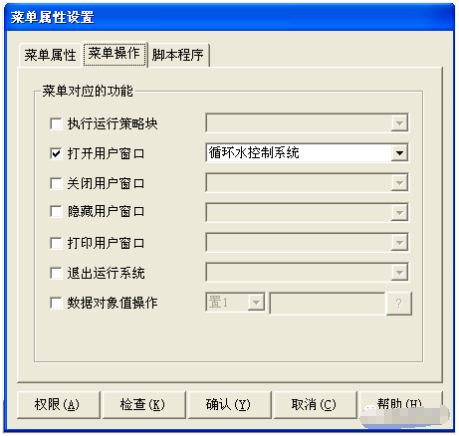
Task: Tick the 隐藏用户窗口 checkbox
Action: pos(56,211)
